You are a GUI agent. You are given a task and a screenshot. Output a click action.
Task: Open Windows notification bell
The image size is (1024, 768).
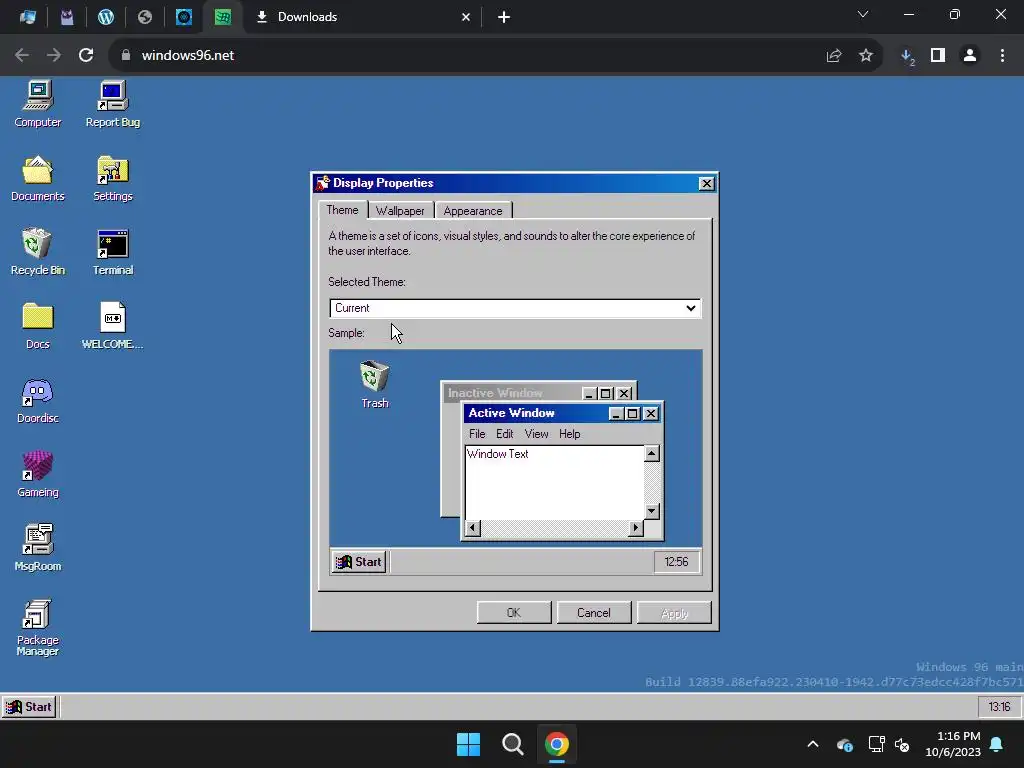point(997,744)
